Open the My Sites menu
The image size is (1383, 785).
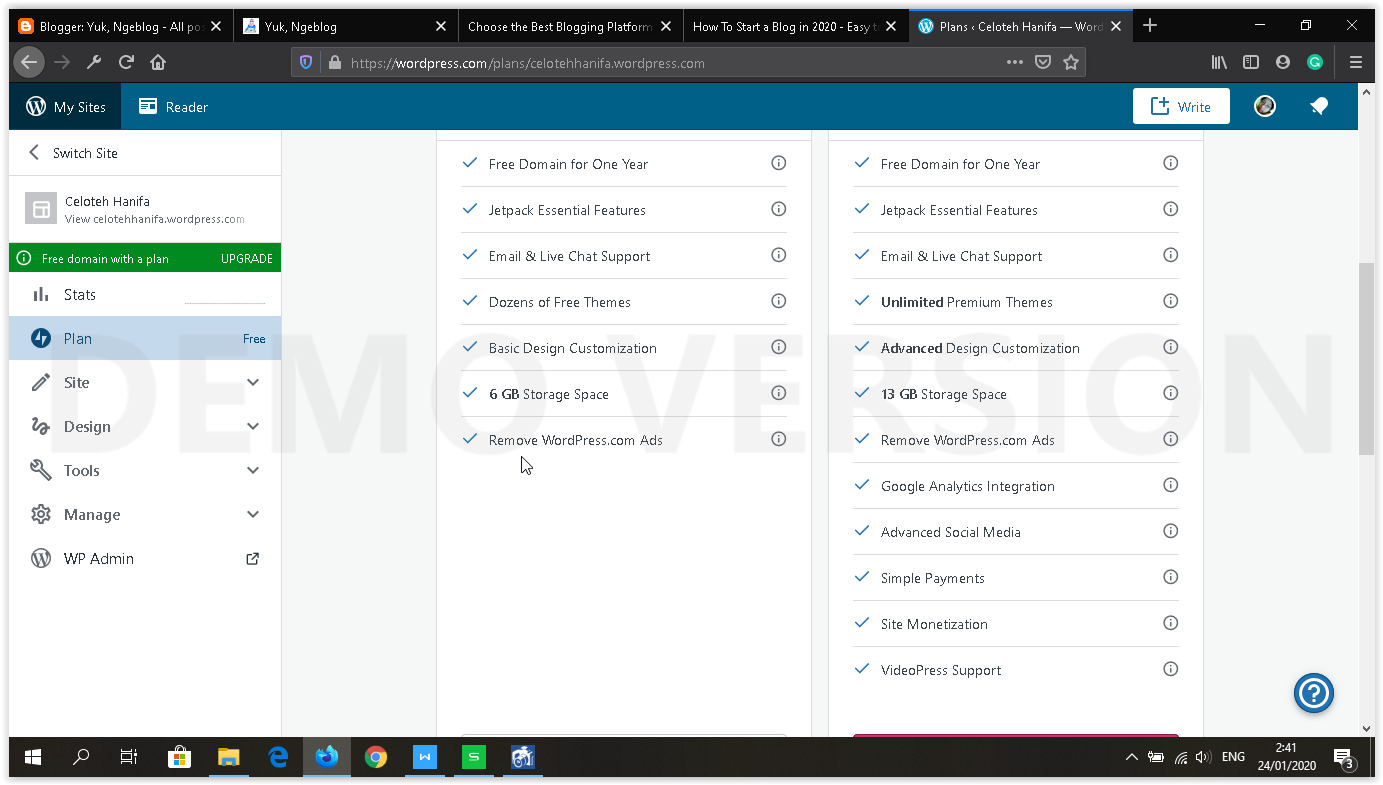66,107
